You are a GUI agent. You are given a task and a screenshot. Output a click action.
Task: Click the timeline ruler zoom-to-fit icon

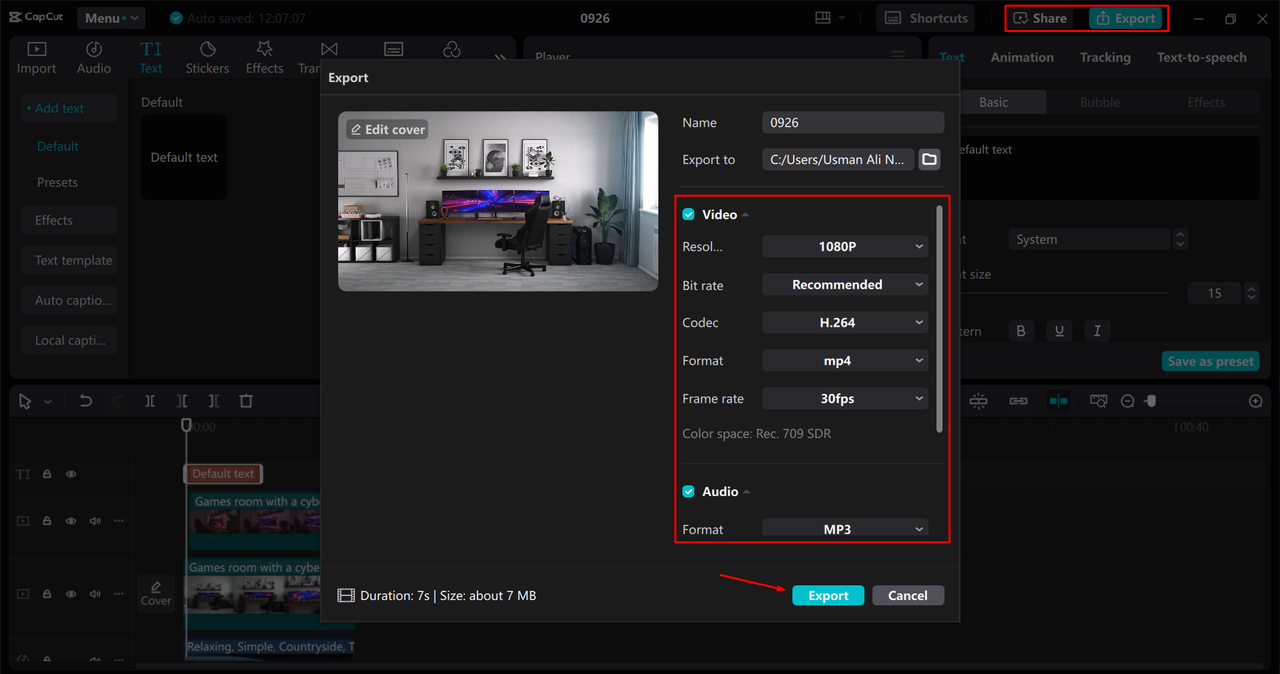1098,401
